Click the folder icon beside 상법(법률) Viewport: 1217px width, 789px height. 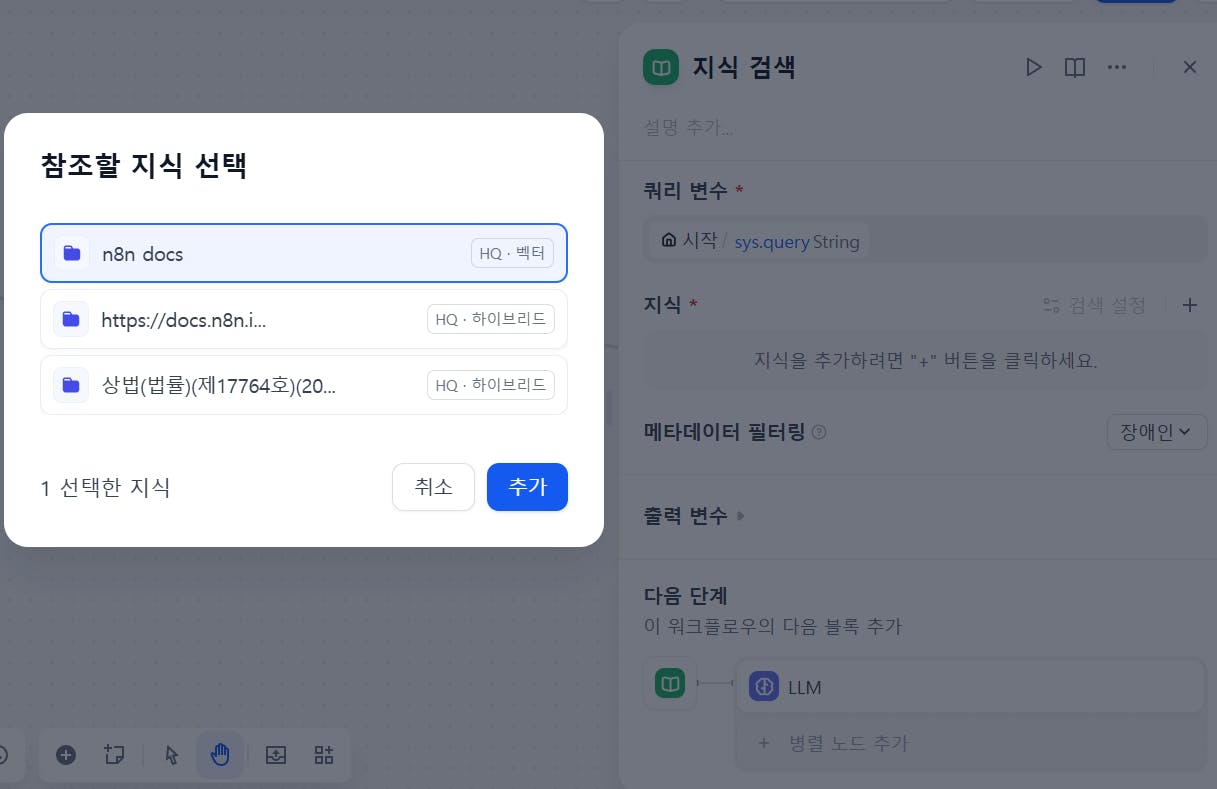[x=71, y=385]
